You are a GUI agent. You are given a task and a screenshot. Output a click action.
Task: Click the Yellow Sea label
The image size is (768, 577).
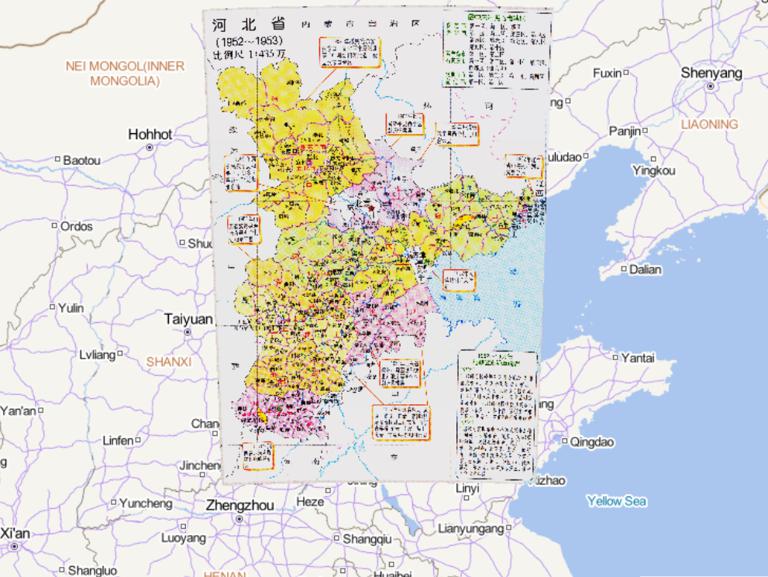[618, 501]
